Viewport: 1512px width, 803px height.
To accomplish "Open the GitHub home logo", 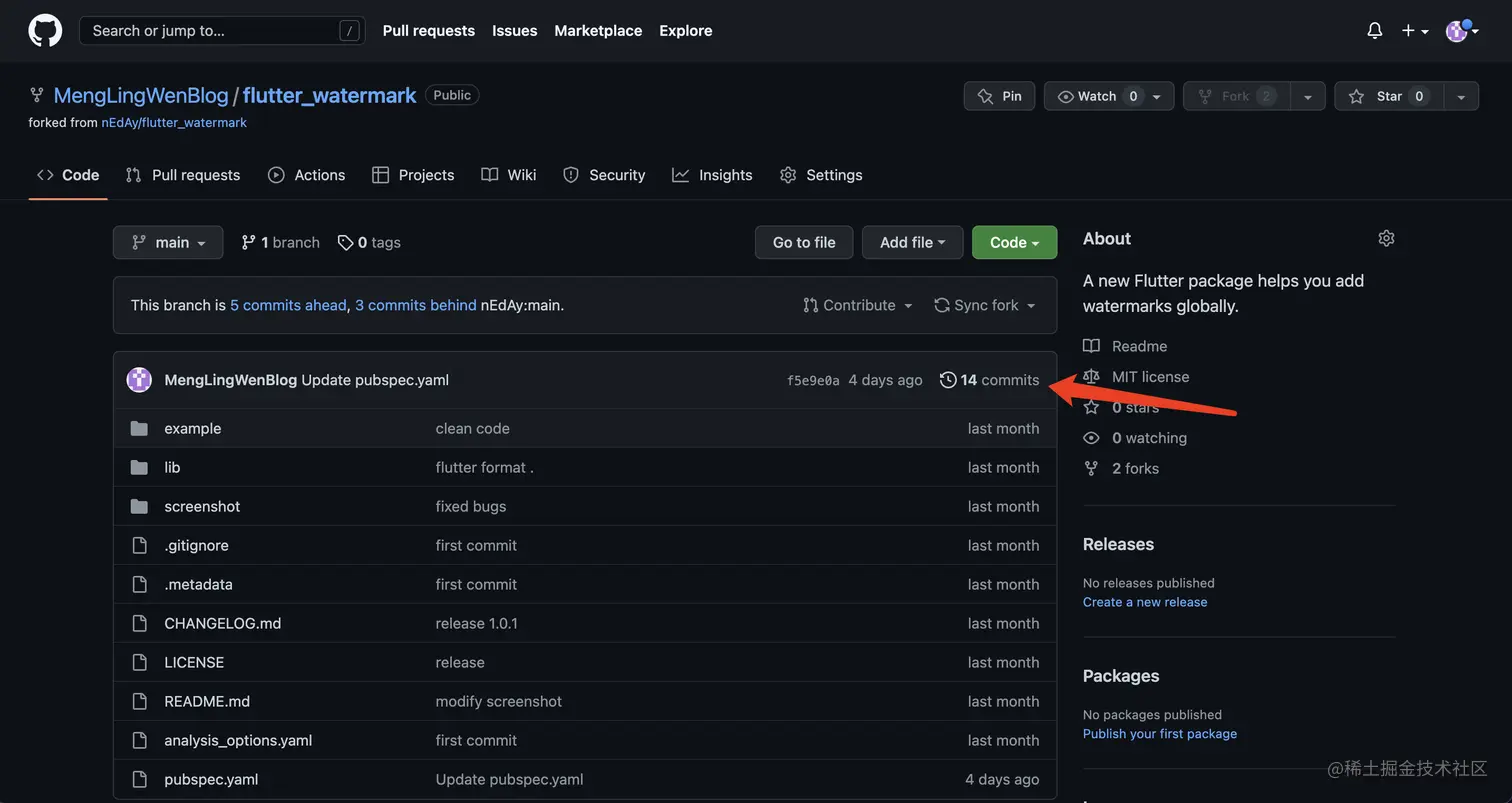I will (45, 30).
